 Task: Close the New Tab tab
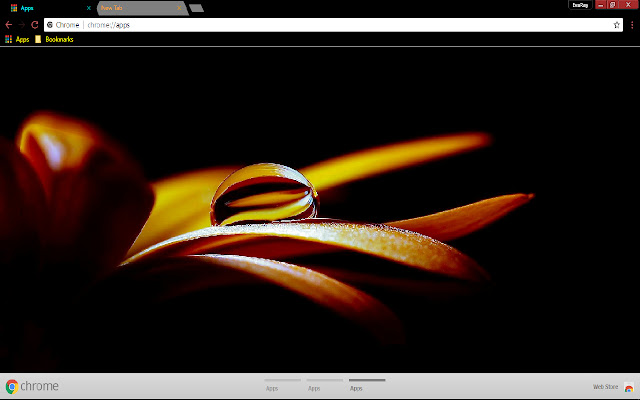[x=178, y=7]
